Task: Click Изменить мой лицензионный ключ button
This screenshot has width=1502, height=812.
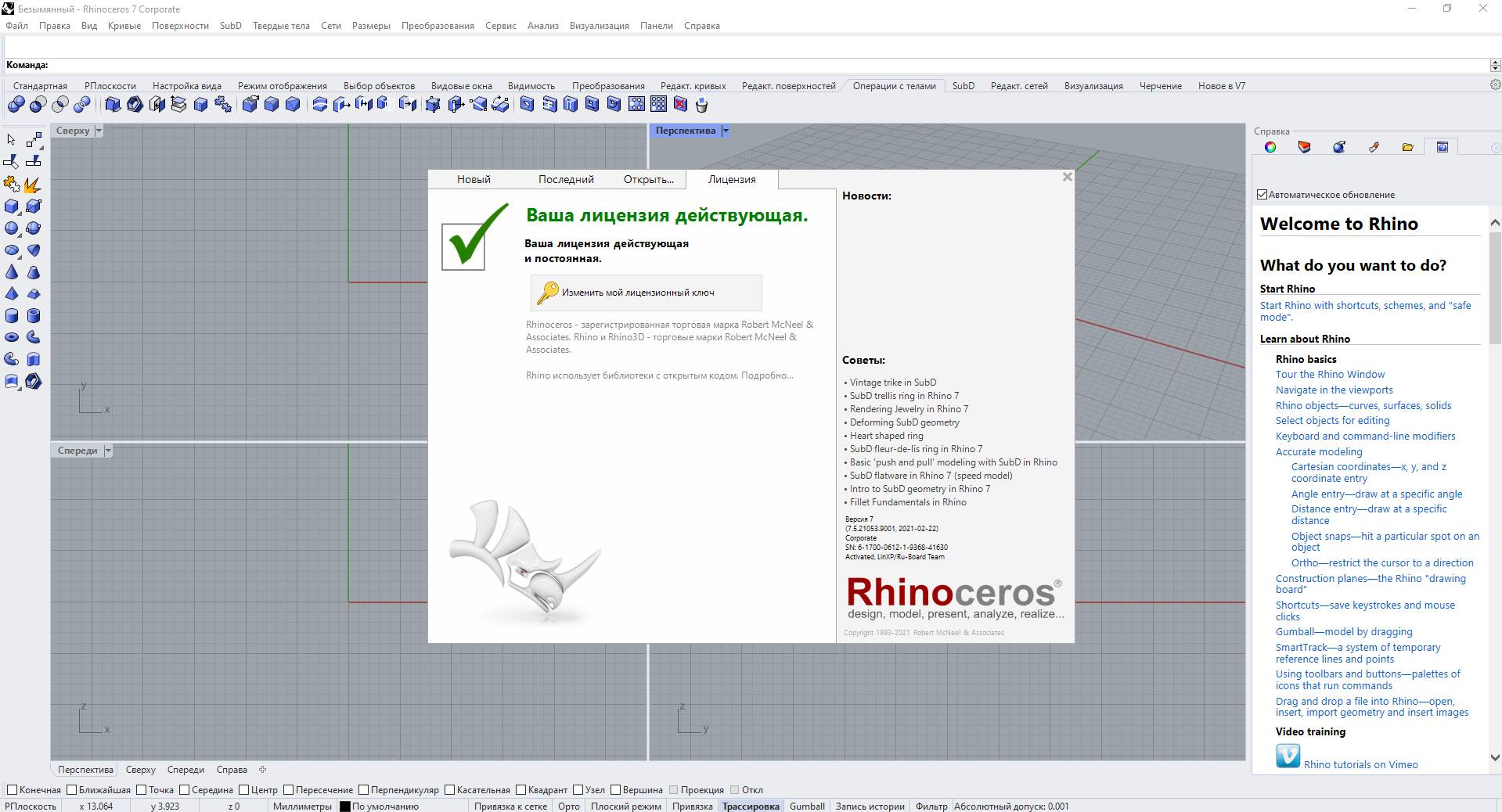Action: point(646,293)
